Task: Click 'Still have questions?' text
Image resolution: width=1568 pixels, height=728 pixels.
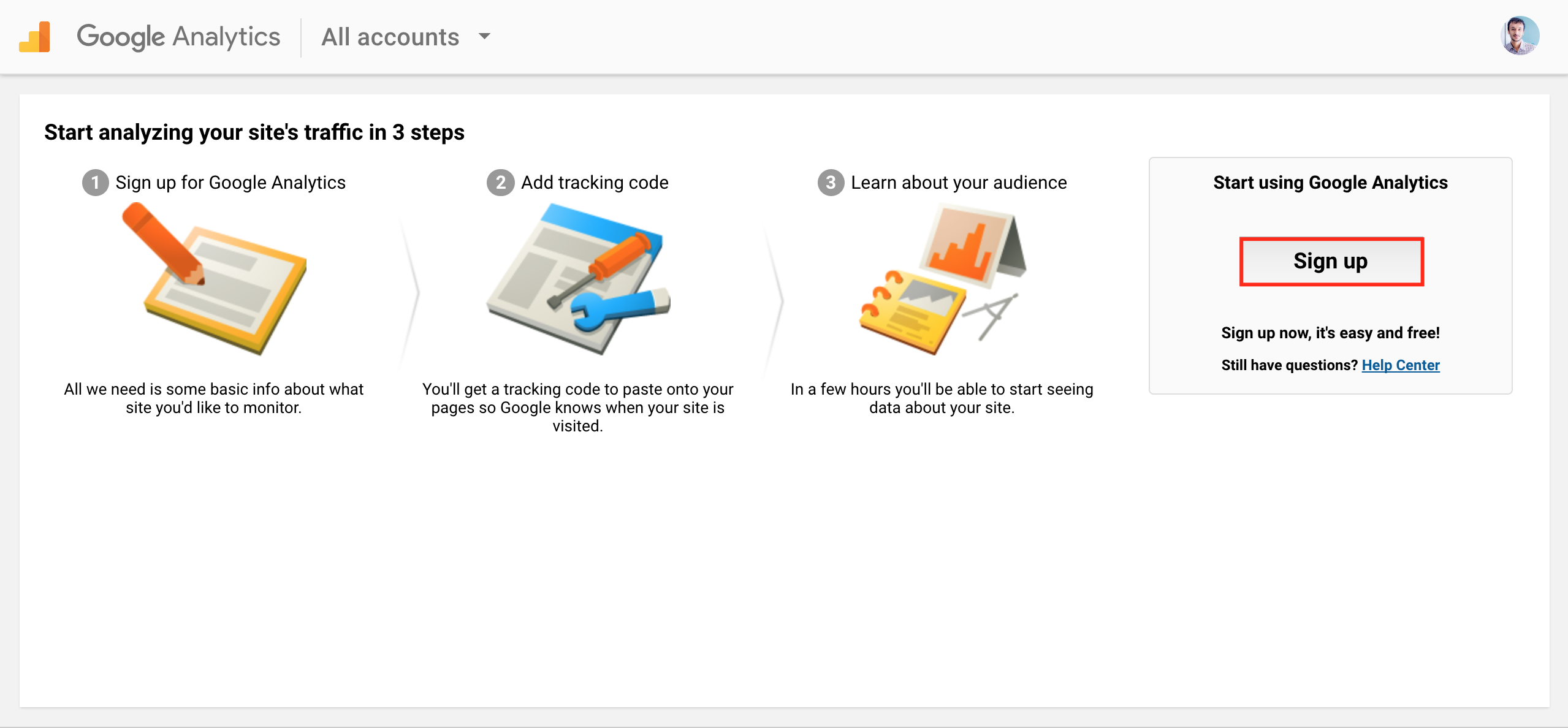Action: click(x=1290, y=365)
